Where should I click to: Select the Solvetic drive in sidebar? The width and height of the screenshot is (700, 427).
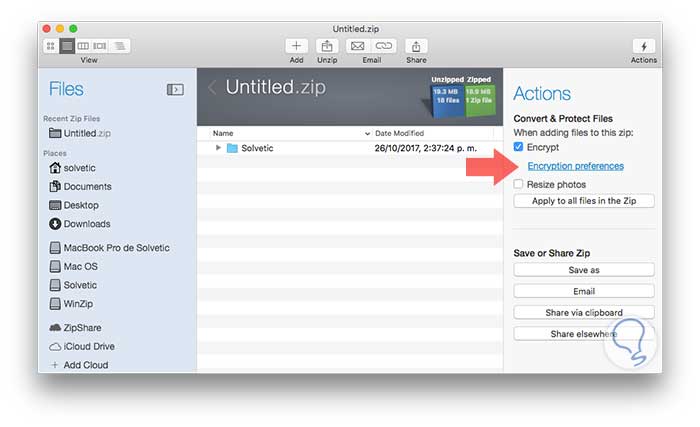tap(73, 285)
